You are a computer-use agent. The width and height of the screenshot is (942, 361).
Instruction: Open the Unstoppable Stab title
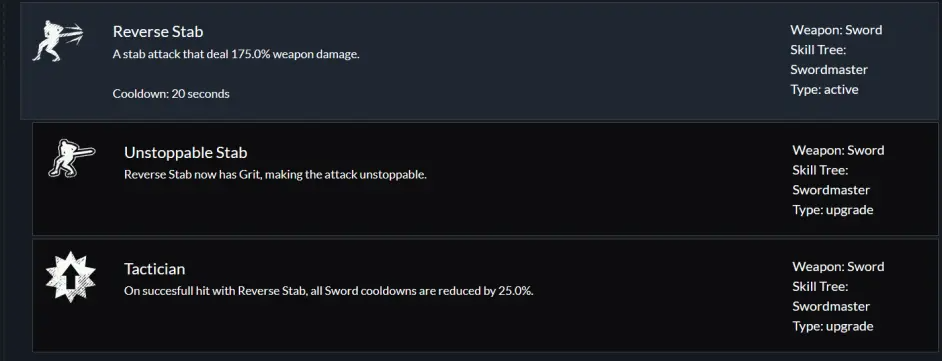[186, 153]
